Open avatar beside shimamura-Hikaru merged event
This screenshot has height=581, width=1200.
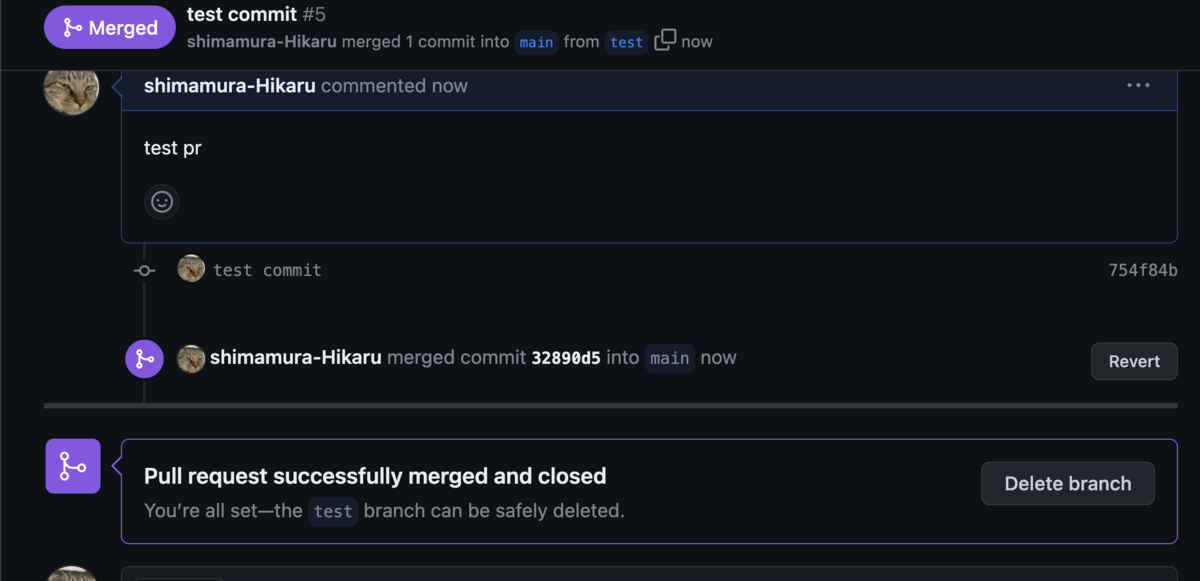tap(191, 358)
